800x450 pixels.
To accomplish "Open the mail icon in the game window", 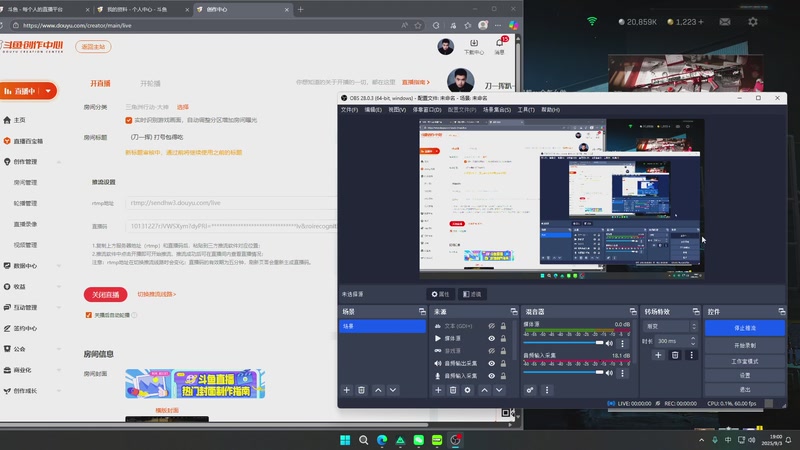I will coord(725,22).
